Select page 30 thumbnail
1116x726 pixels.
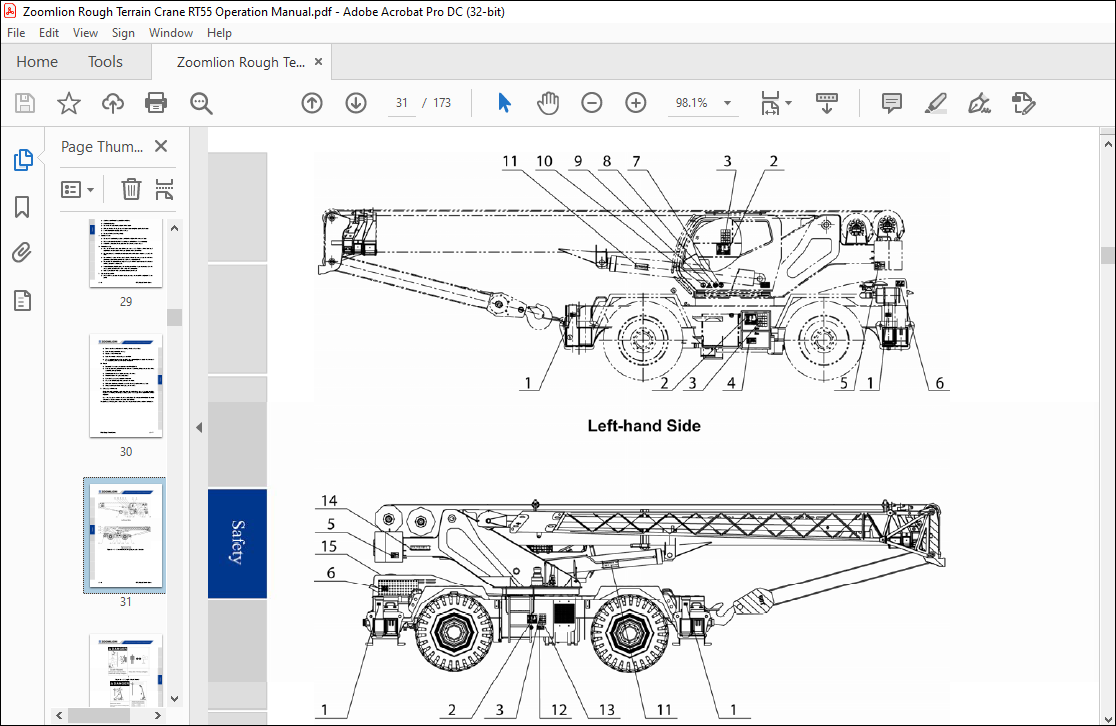tap(126, 386)
